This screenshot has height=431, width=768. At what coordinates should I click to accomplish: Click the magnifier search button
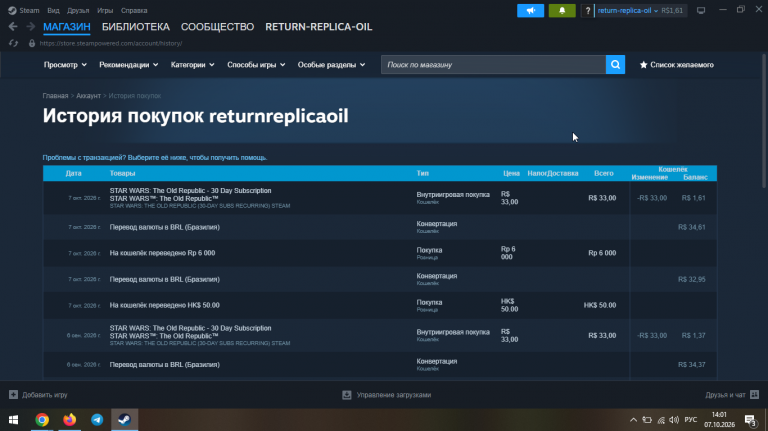615,65
